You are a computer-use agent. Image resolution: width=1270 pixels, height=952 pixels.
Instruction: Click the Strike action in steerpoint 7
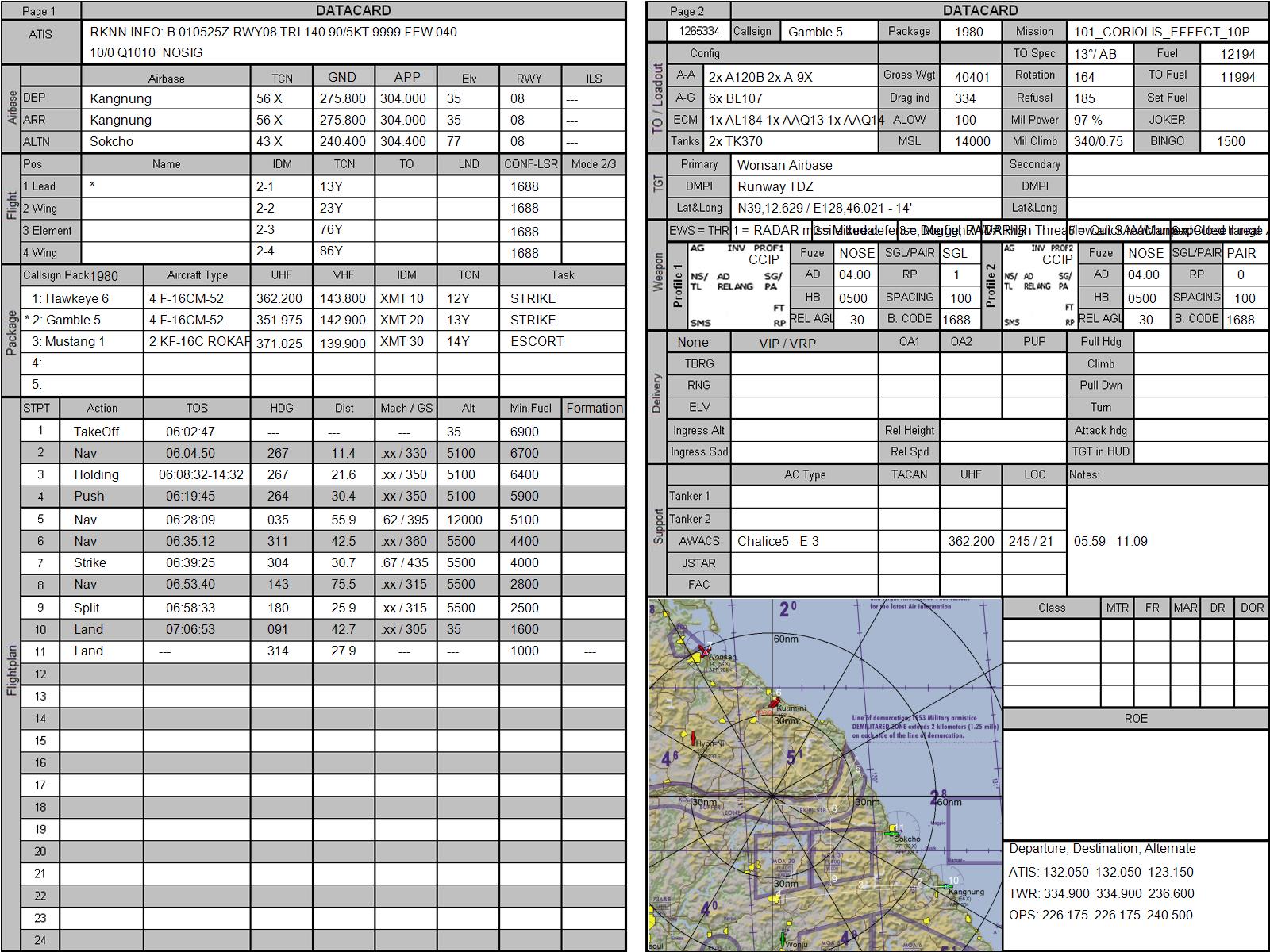(90, 562)
